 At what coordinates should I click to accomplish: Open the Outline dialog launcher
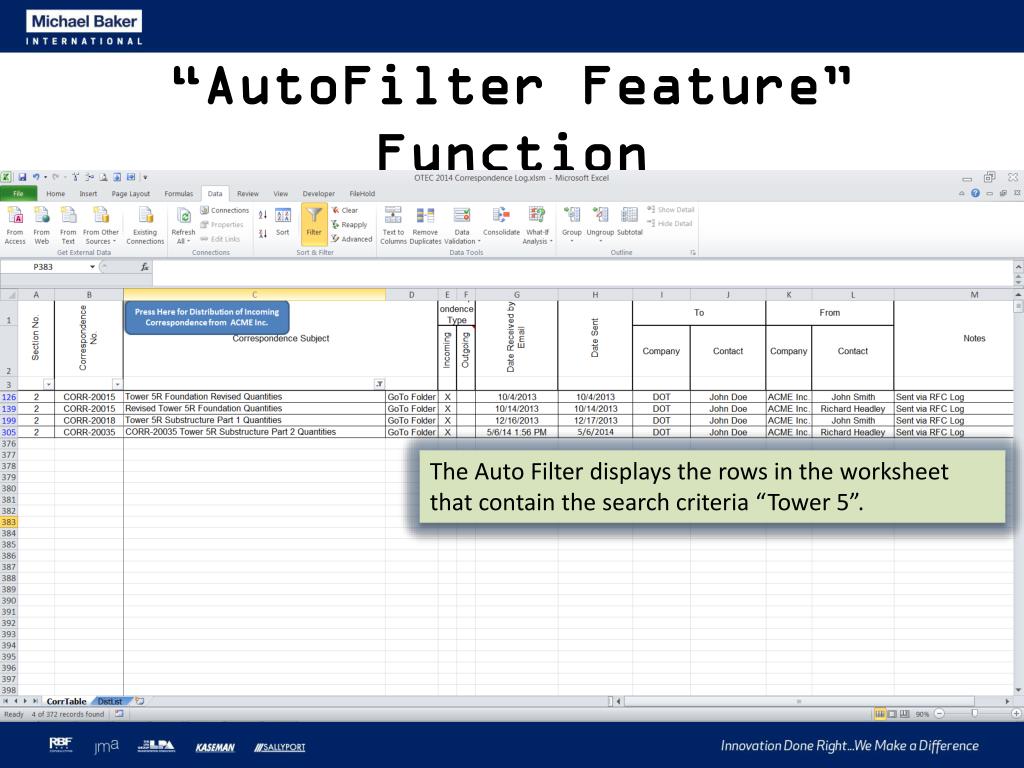(x=693, y=252)
